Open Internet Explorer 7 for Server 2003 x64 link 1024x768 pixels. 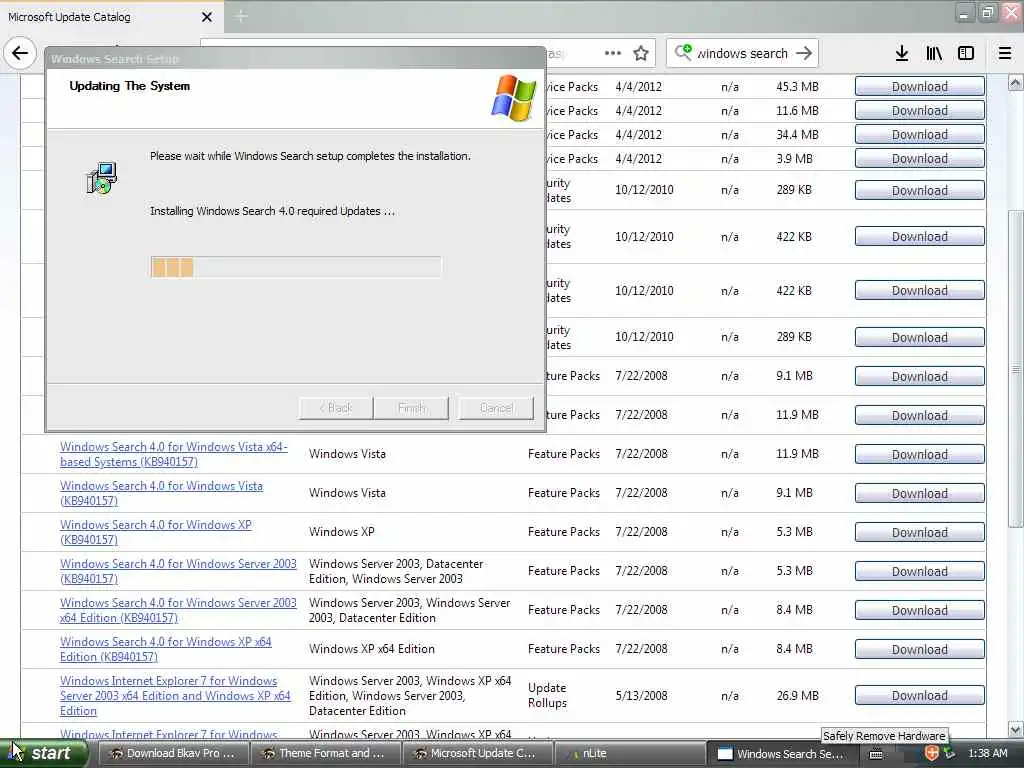(x=175, y=696)
